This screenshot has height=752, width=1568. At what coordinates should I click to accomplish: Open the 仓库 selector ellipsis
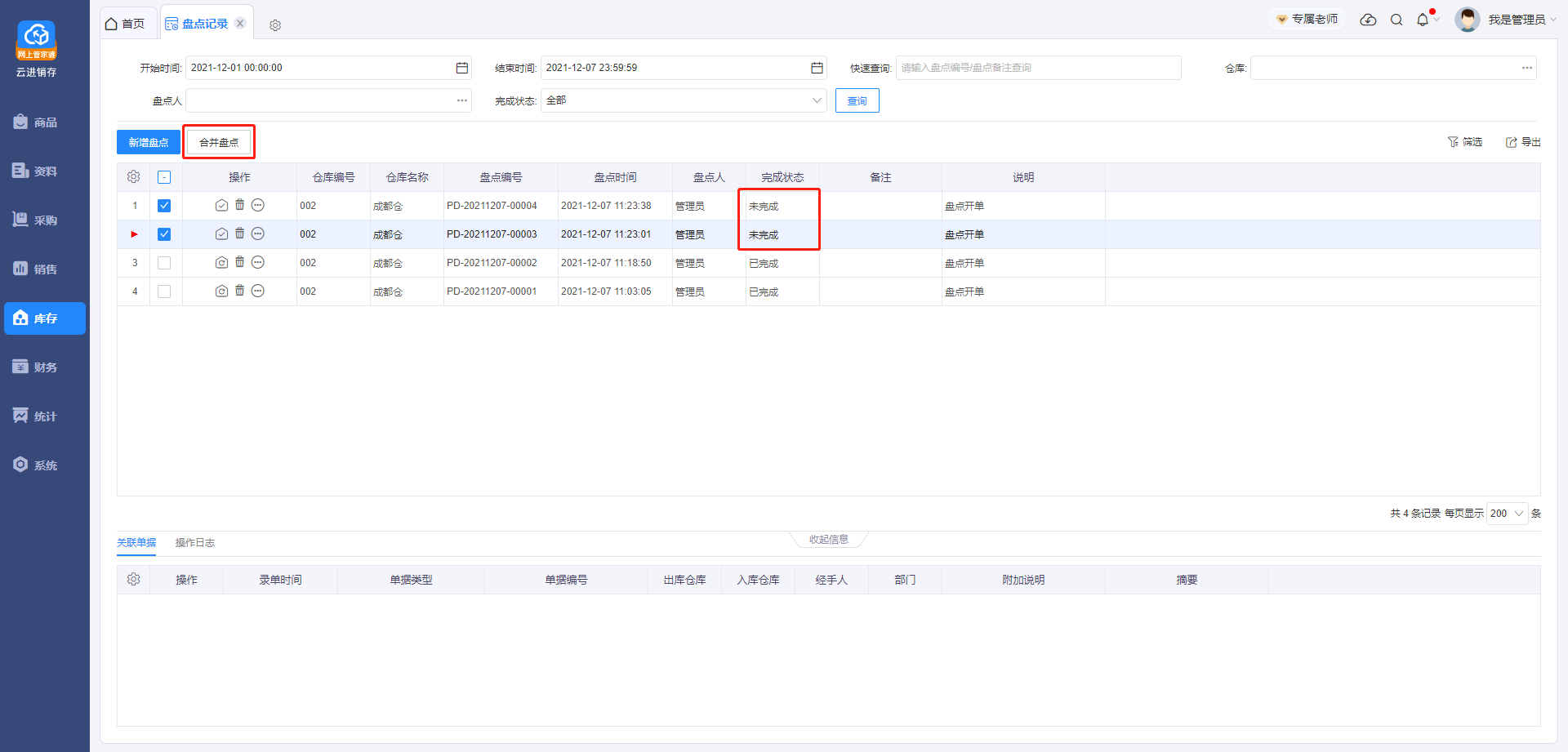[x=1527, y=68]
